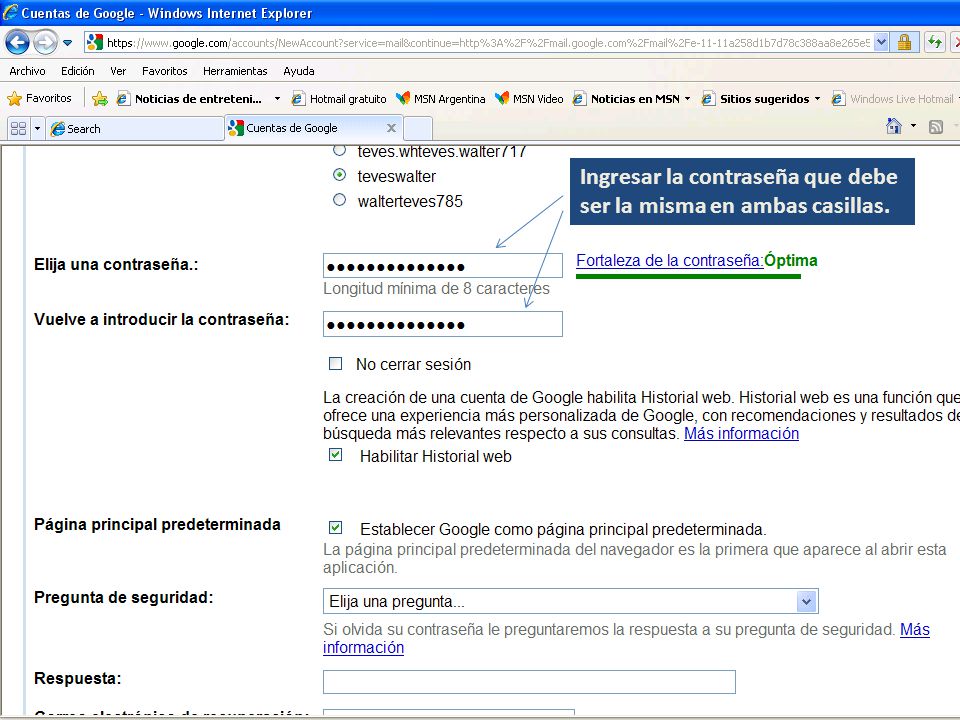This screenshot has height=720, width=960.
Task: Open the Herramientas menu
Action: pos(235,71)
